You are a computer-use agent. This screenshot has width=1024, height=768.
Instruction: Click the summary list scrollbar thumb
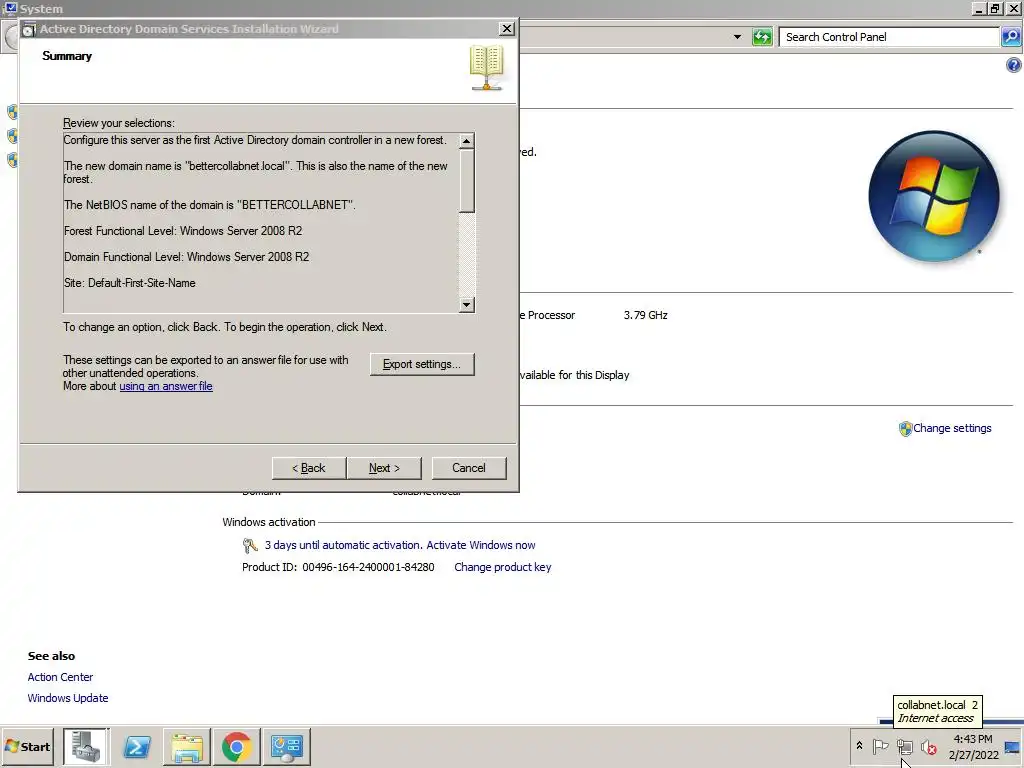point(466,181)
